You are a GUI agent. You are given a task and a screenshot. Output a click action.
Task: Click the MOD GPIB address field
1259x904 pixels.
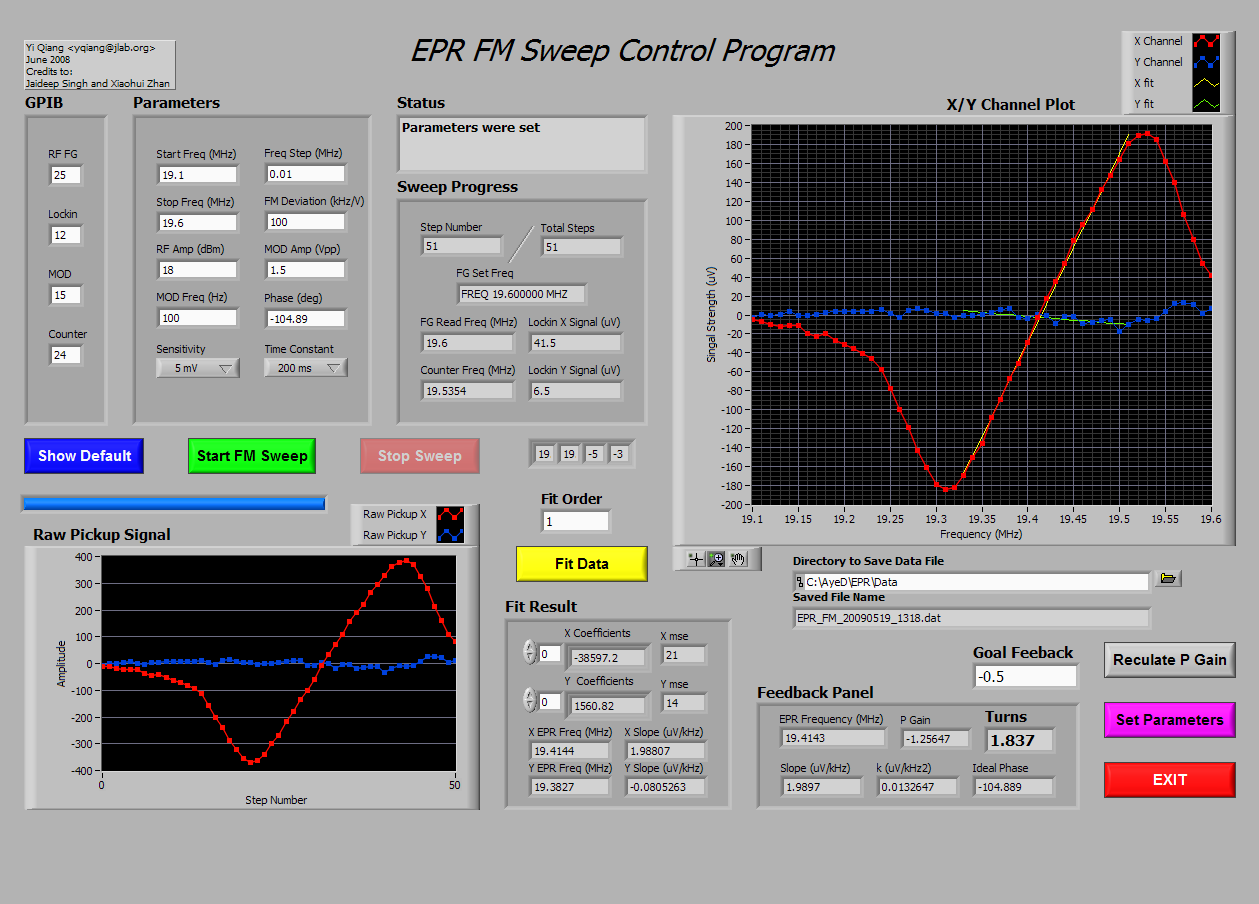(x=66, y=295)
